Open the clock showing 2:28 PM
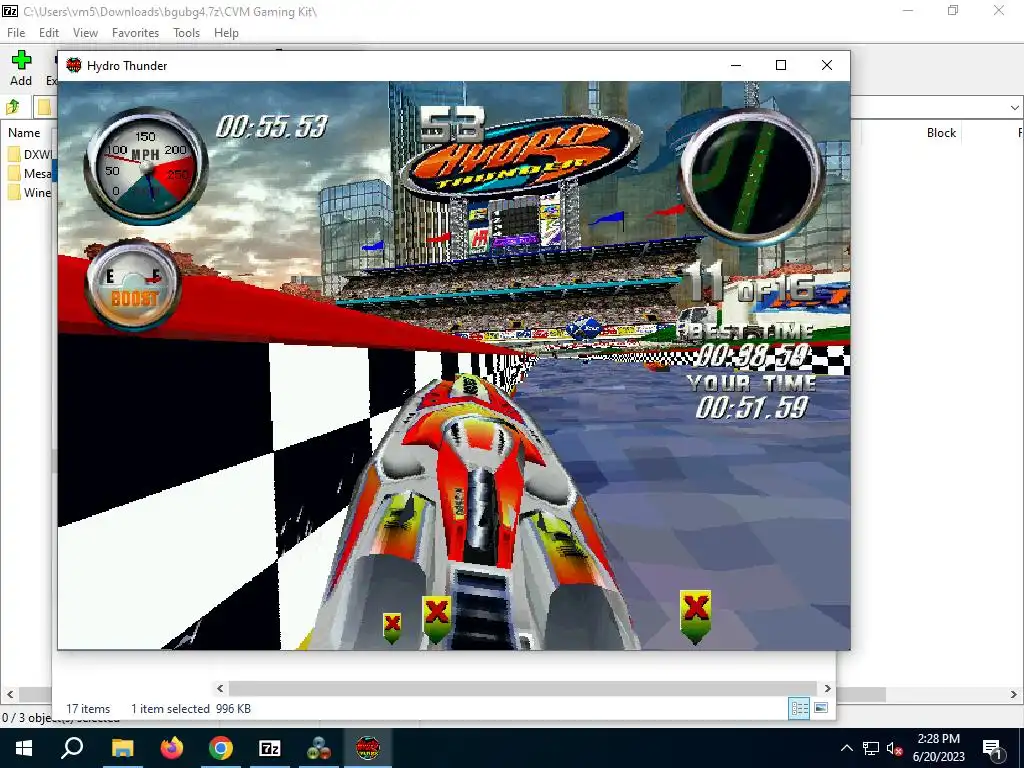1024x768 pixels. point(938,748)
